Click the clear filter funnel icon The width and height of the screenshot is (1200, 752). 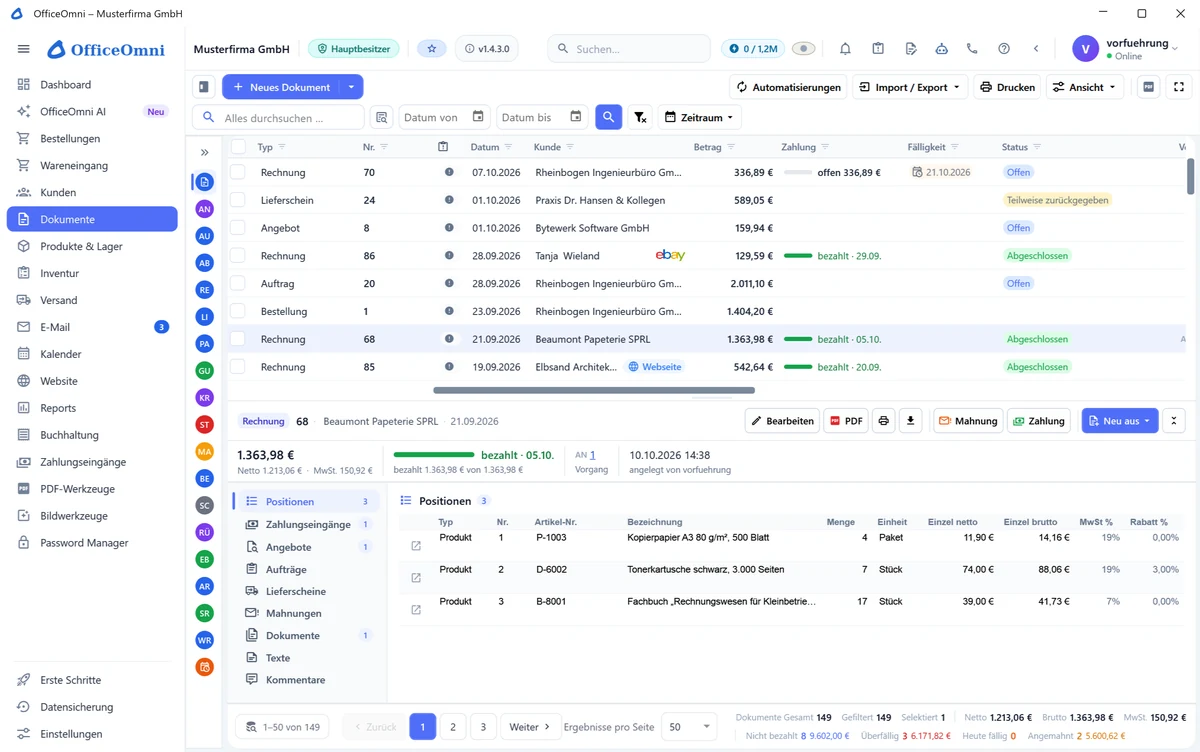640,117
